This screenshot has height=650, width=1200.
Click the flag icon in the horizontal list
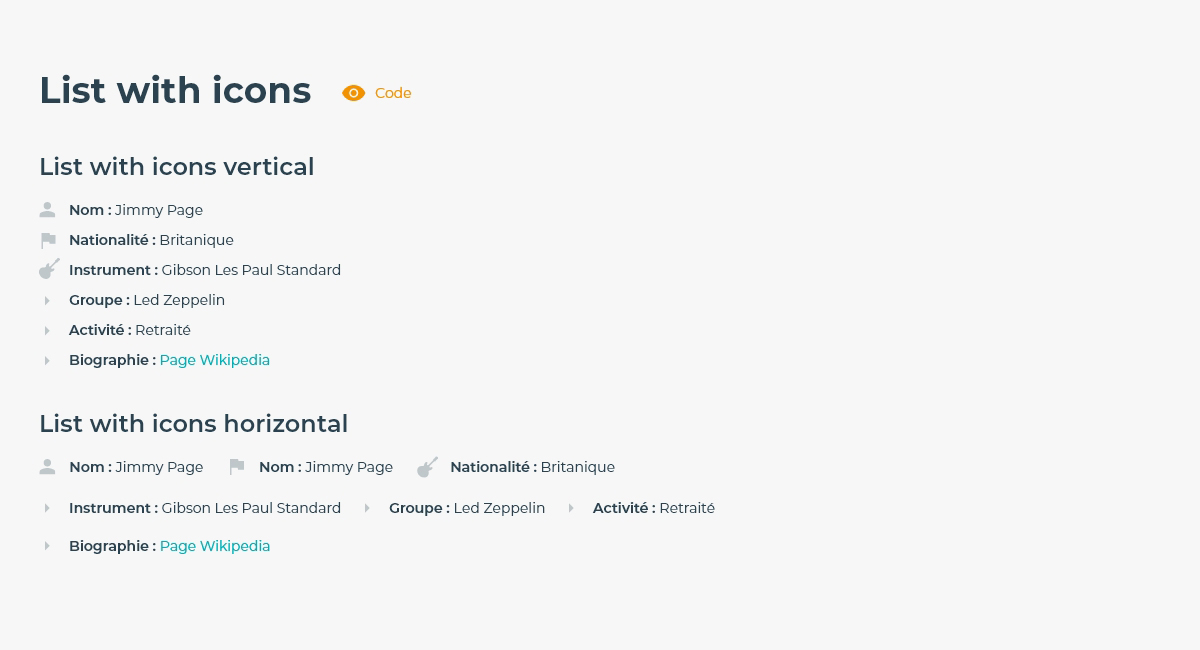point(237,467)
